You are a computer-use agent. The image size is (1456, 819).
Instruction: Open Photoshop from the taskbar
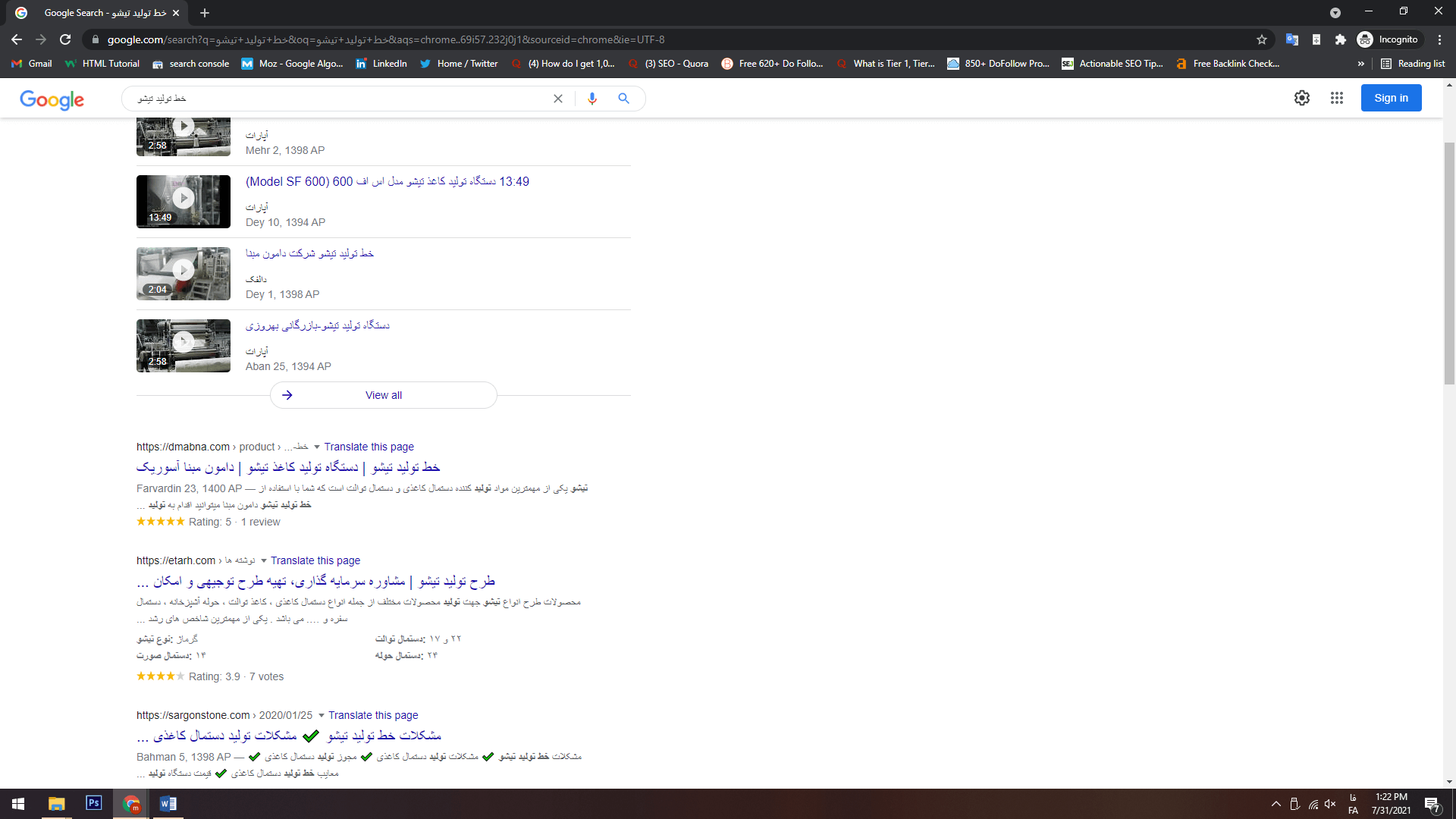click(94, 804)
